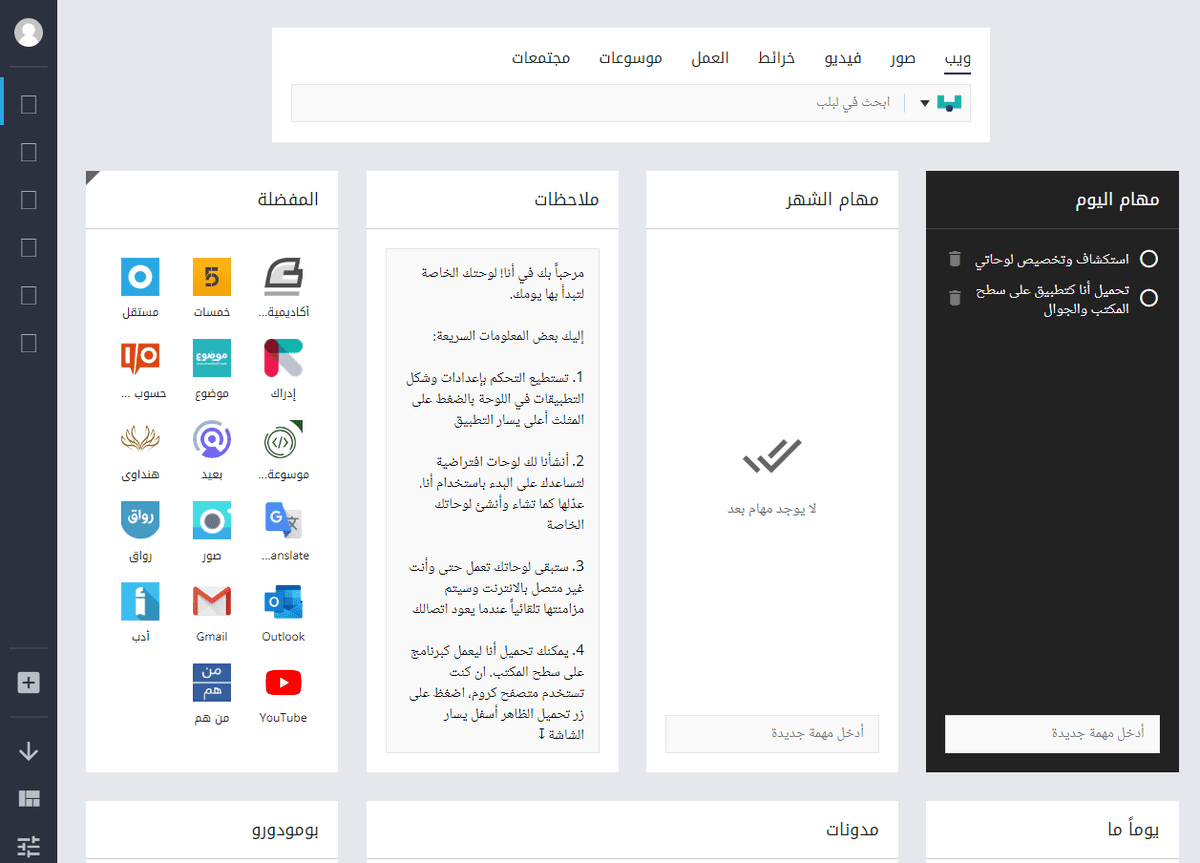Open the حسوب favorite icon

pos(140,358)
